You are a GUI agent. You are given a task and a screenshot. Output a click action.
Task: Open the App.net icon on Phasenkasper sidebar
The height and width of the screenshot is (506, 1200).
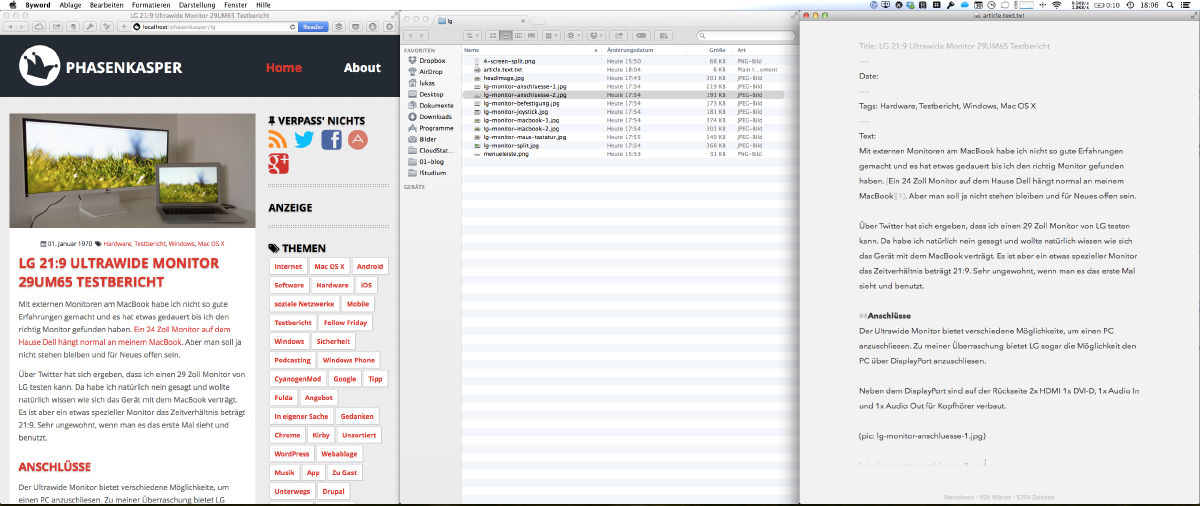(357, 140)
